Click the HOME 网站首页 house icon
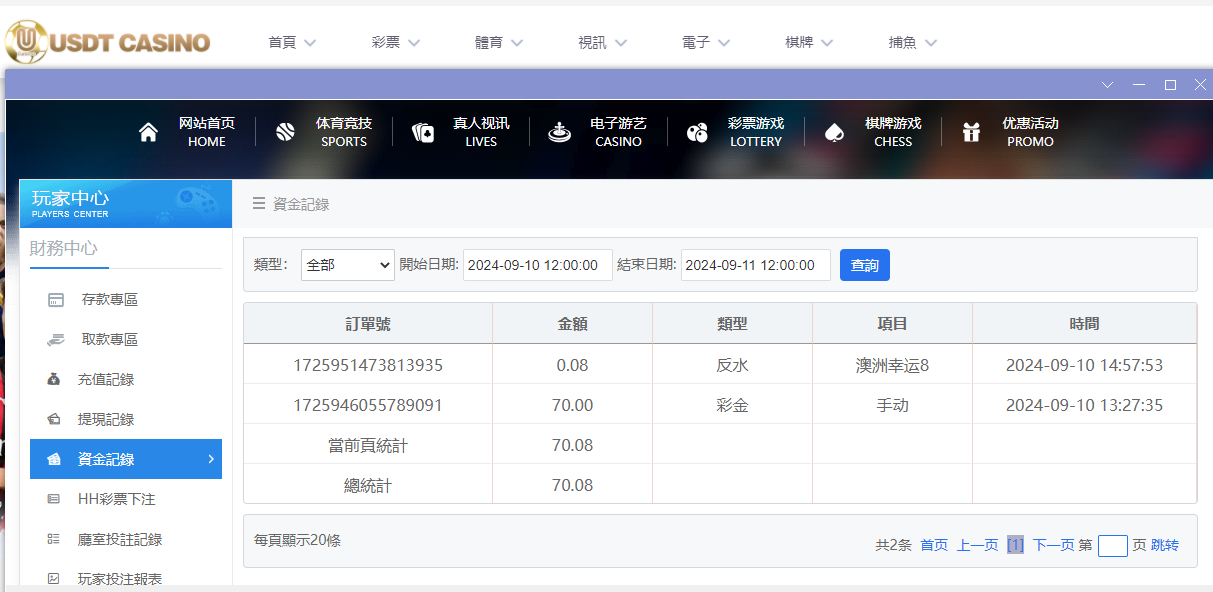Viewport: 1213px width, 592px height. [x=148, y=131]
